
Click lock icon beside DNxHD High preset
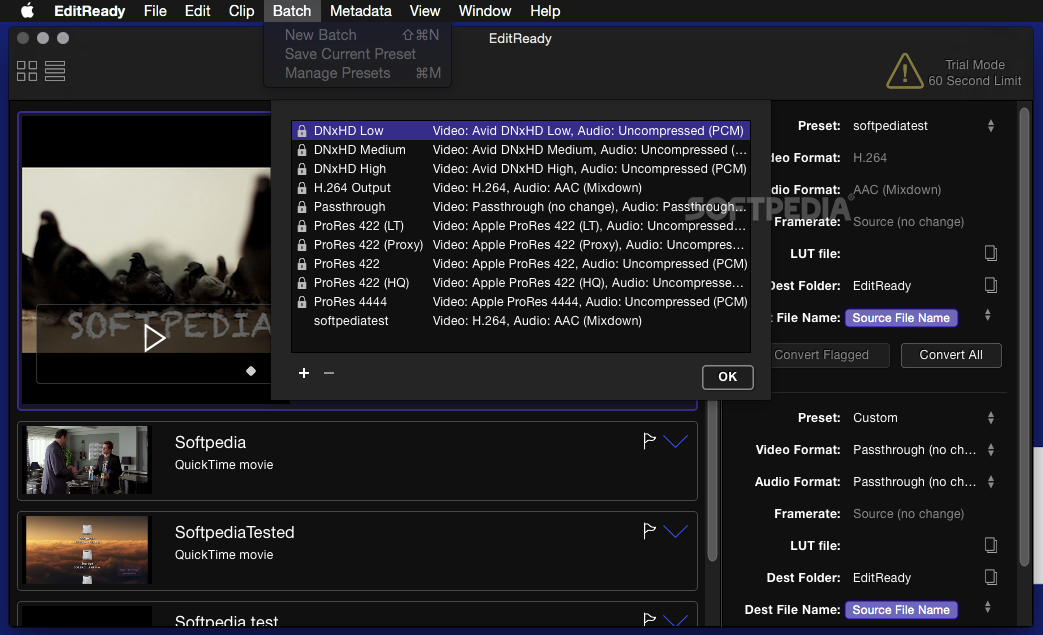click(302, 169)
